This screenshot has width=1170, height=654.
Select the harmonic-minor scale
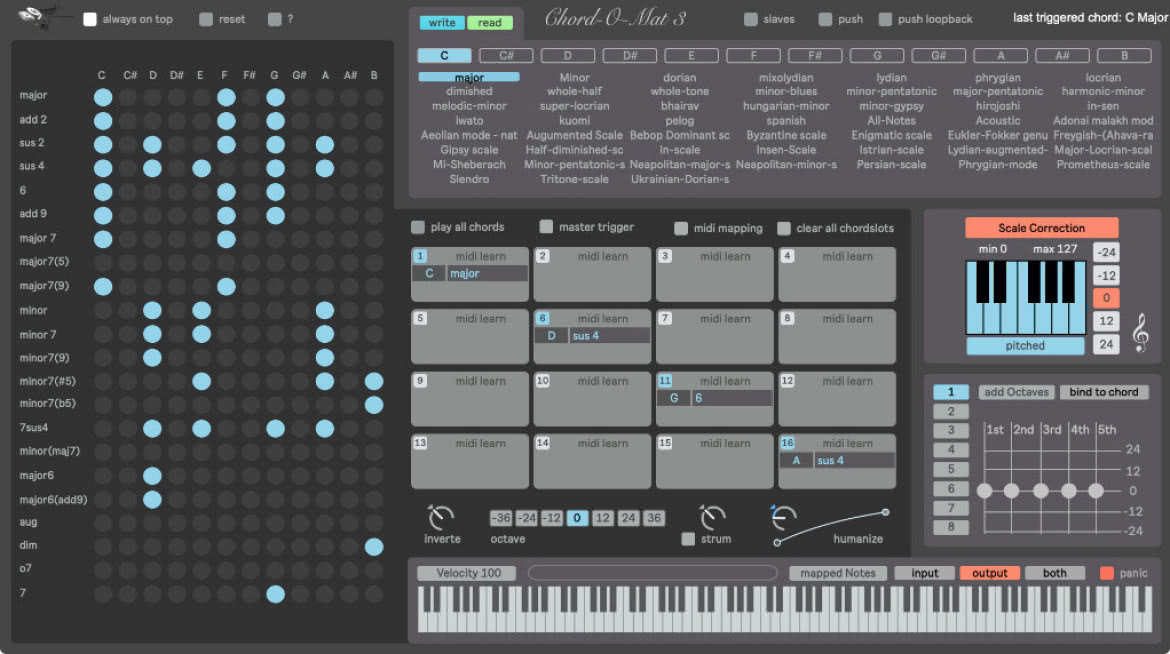(1103, 91)
